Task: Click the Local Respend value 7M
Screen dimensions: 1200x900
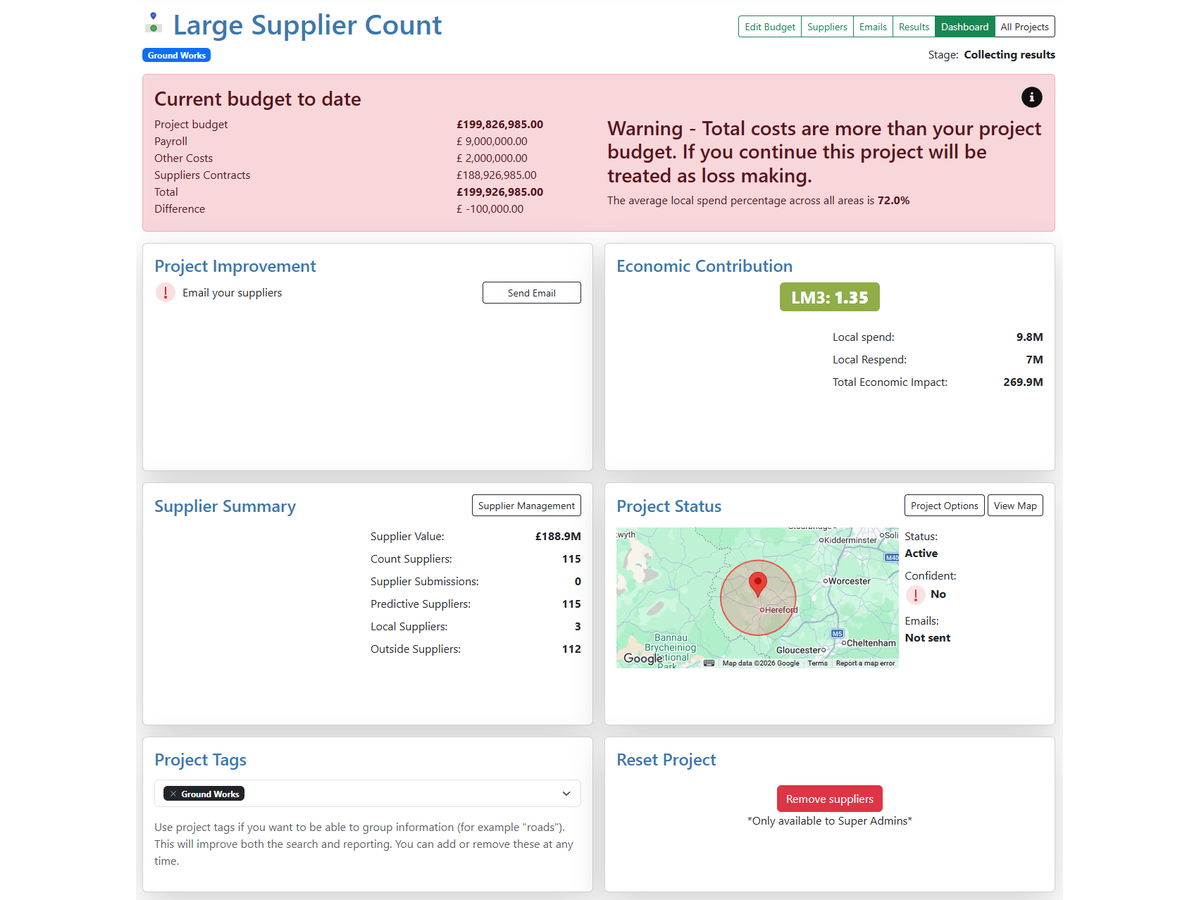Action: [x=1034, y=359]
